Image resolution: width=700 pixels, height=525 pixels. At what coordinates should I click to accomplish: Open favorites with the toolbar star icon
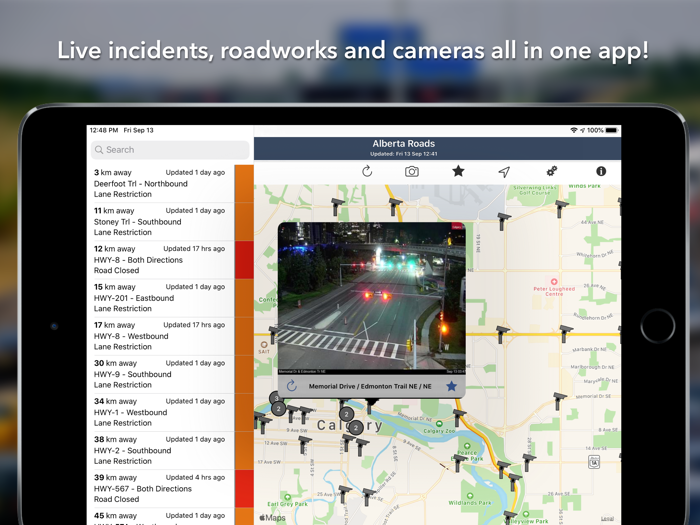point(458,171)
